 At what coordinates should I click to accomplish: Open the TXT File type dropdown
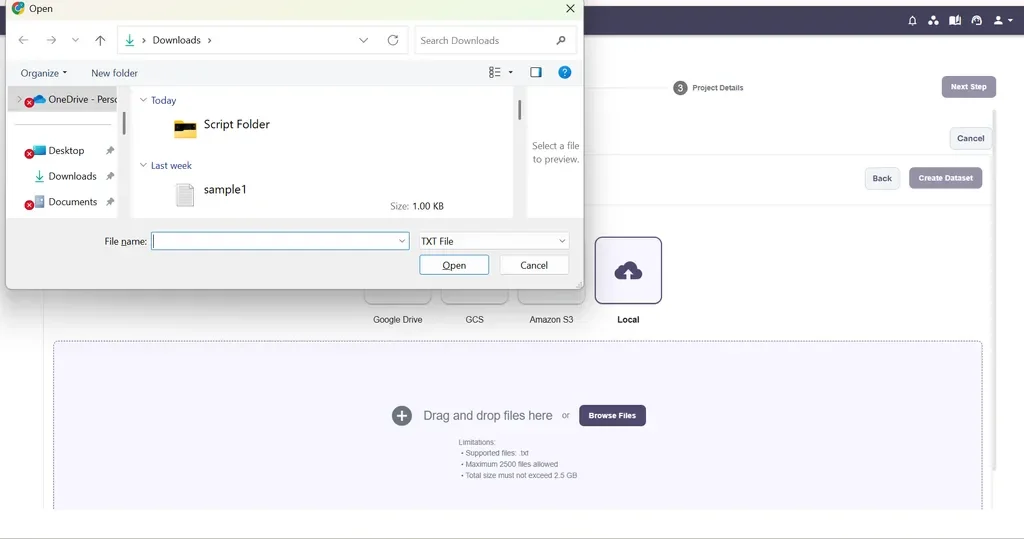point(493,241)
